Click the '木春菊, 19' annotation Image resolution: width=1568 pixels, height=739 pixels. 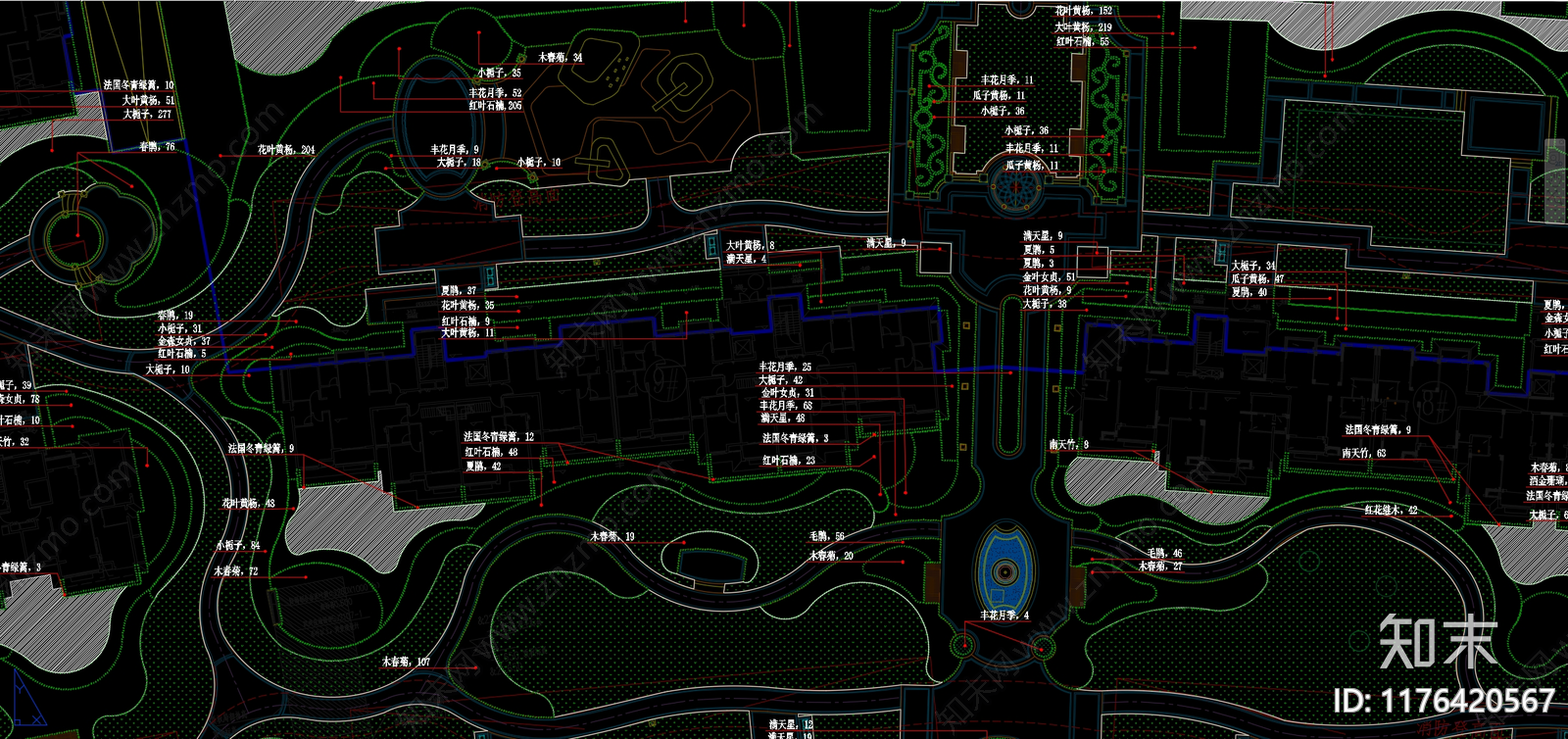(x=612, y=536)
